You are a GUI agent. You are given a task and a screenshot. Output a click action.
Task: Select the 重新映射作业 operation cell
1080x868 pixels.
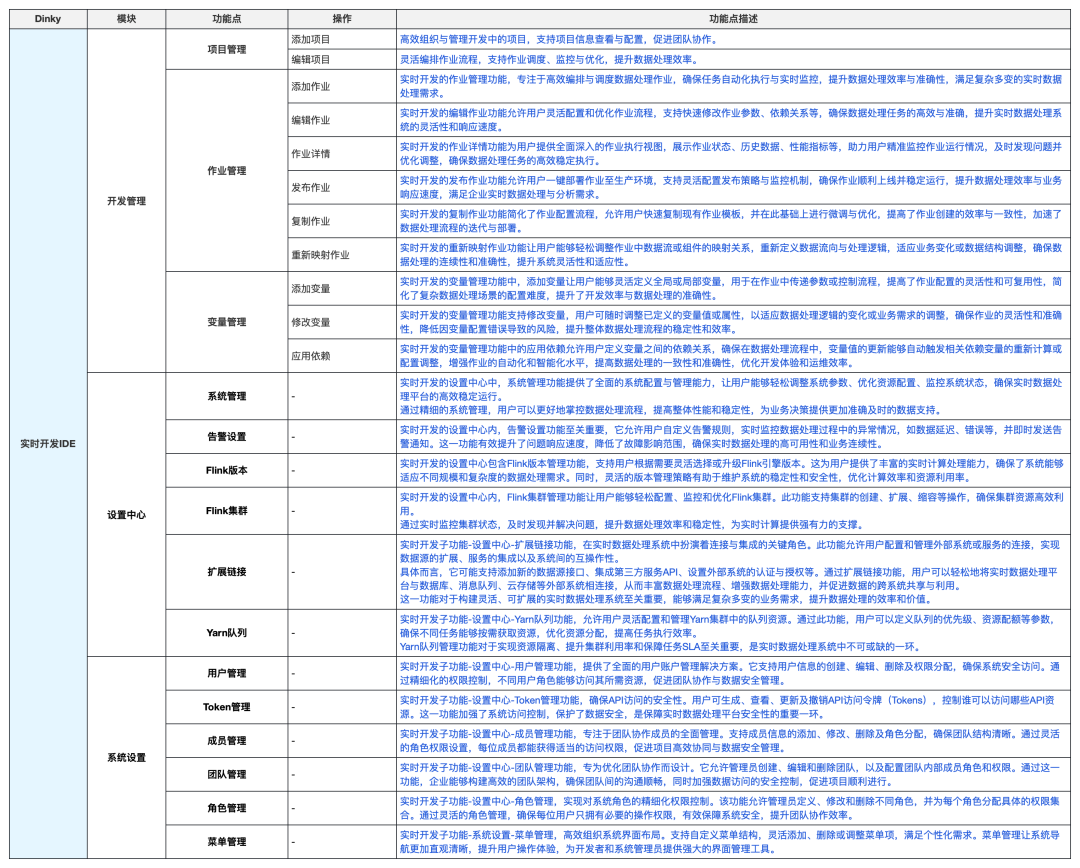pos(320,255)
